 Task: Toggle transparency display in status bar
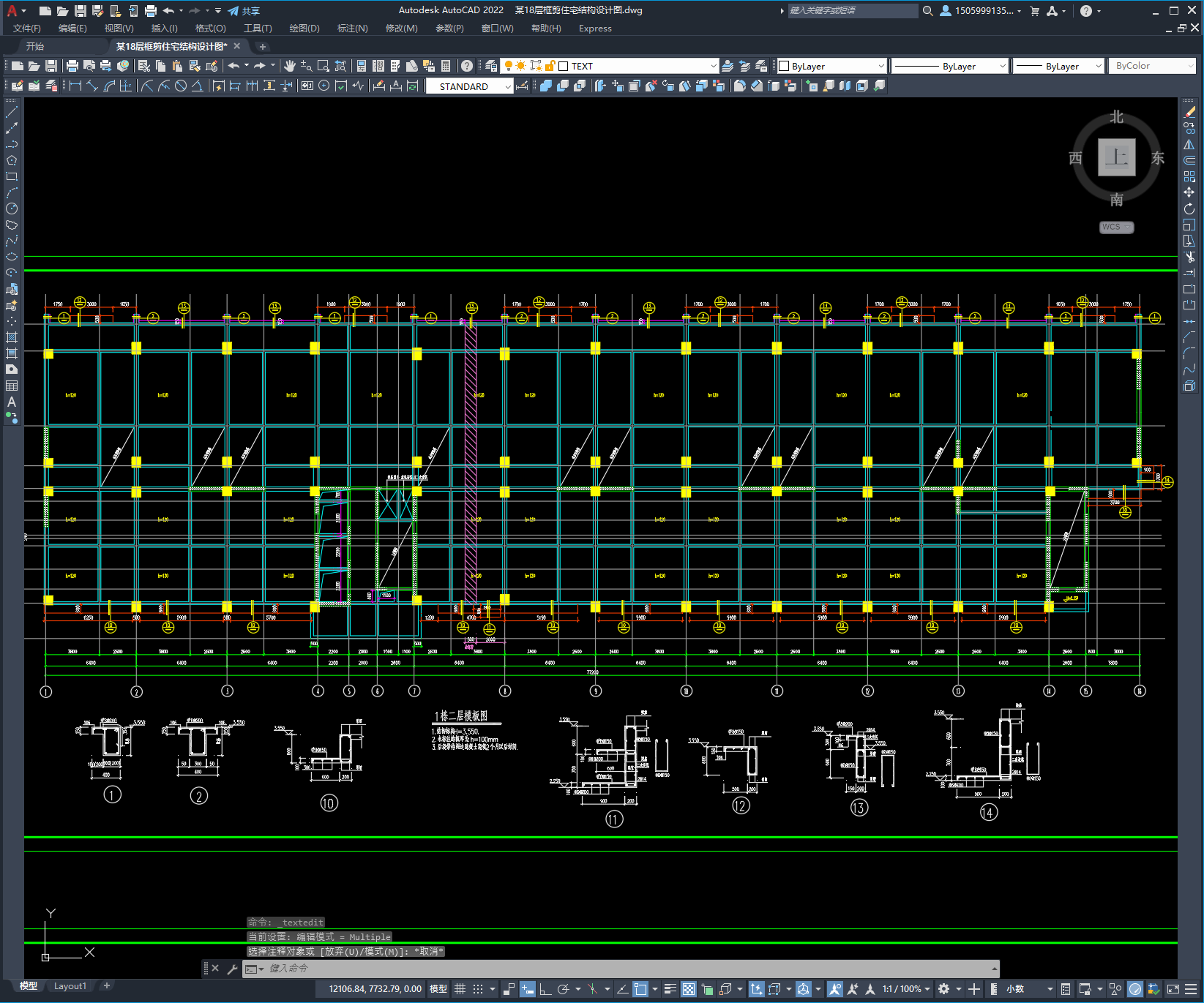689,989
